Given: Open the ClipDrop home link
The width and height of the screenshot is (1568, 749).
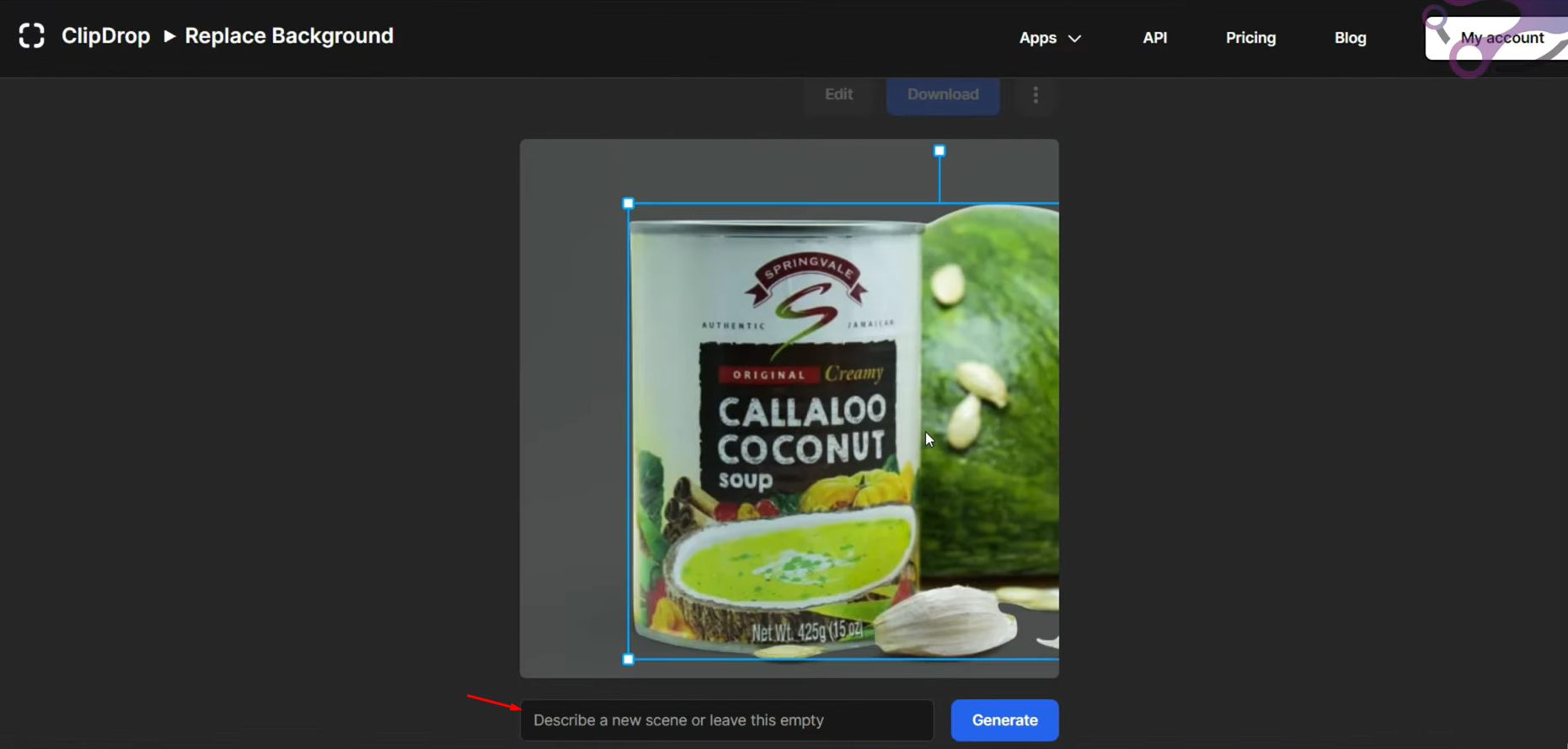Looking at the screenshot, I should (105, 36).
